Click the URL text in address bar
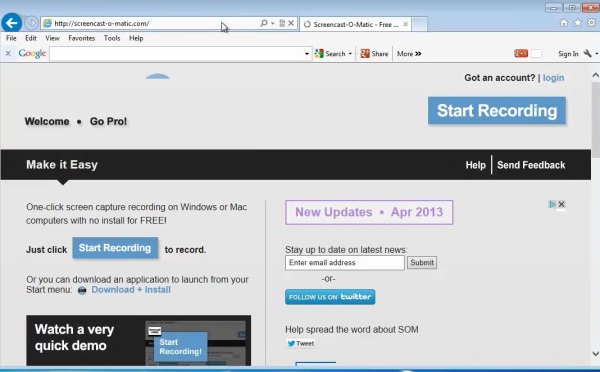Screen dimensions: 600x372 click(102, 23)
